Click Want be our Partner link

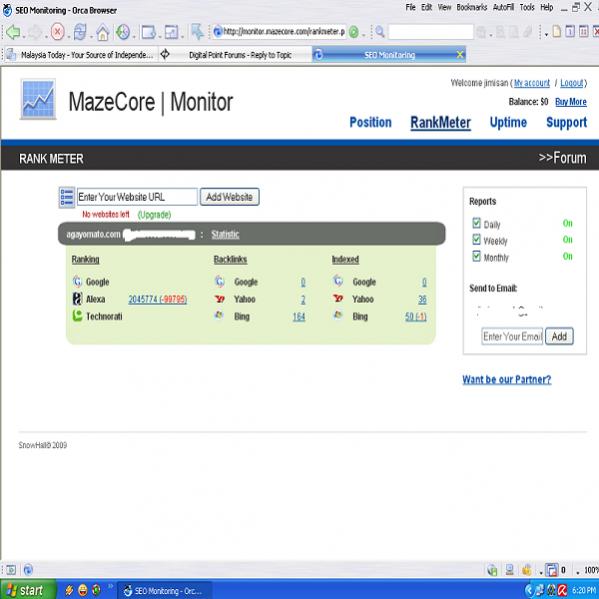point(507,379)
